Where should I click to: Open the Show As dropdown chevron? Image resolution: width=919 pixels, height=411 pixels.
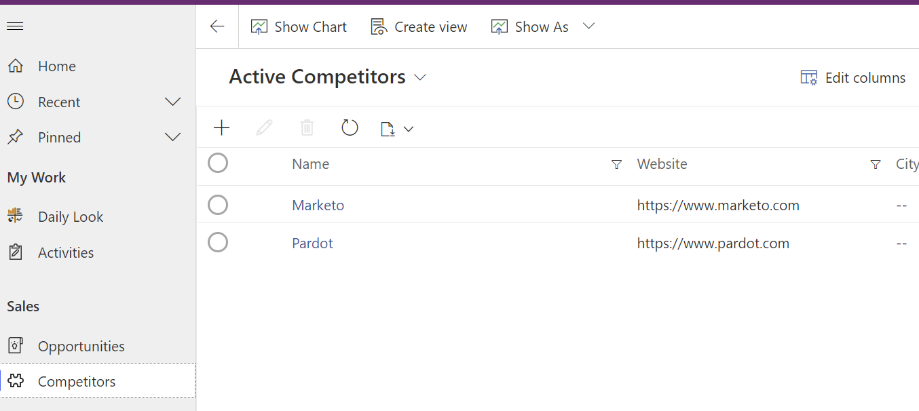coord(589,26)
